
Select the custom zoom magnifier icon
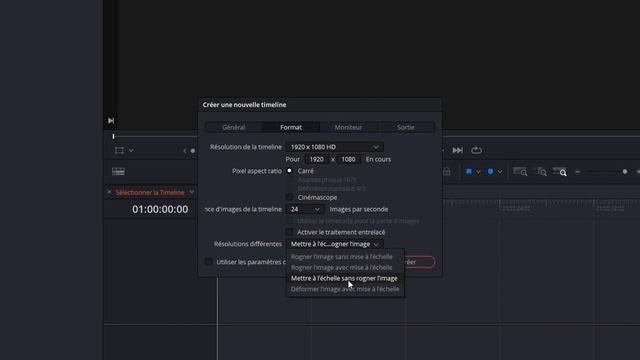click(x=560, y=171)
